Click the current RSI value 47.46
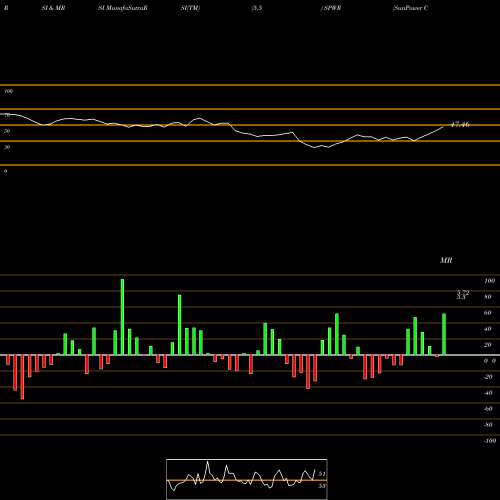 (x=460, y=125)
